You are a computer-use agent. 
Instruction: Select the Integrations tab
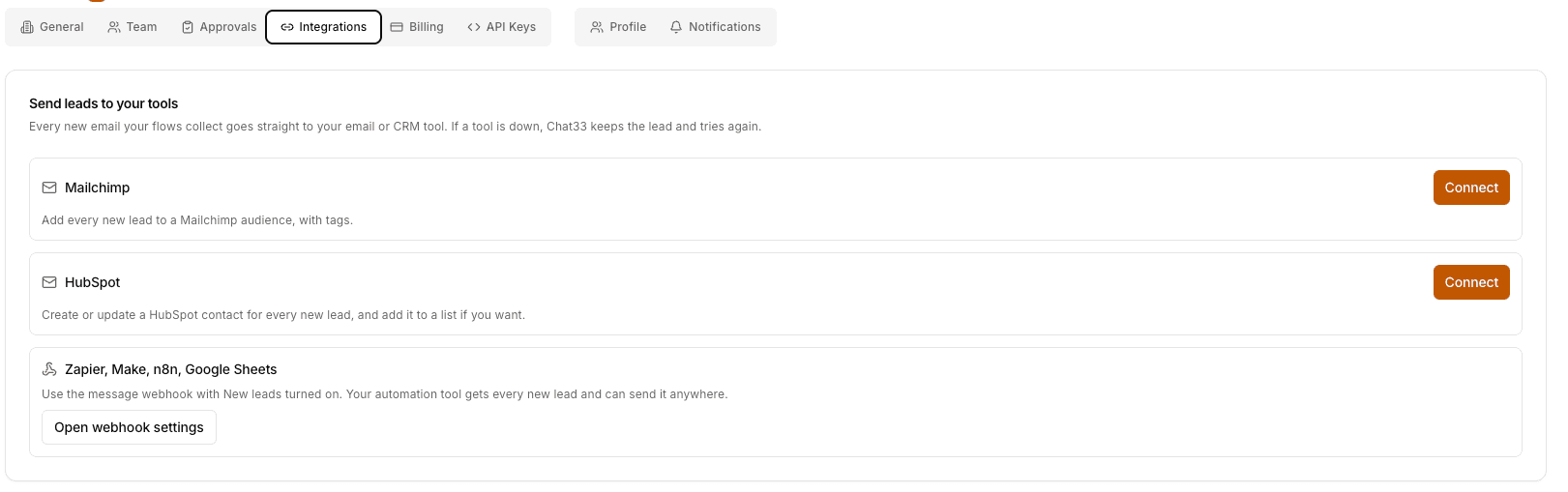324,27
